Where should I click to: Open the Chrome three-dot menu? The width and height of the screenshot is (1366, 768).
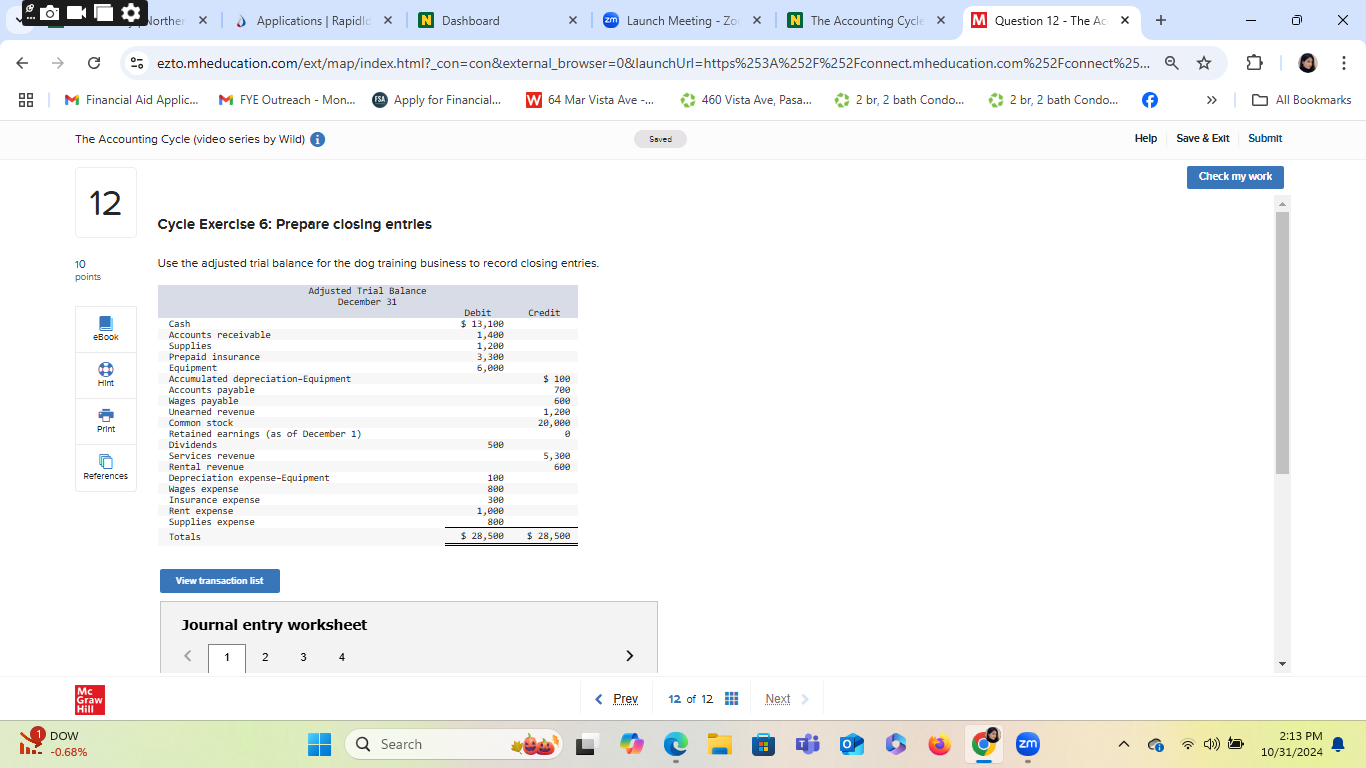pyautogui.click(x=1344, y=64)
